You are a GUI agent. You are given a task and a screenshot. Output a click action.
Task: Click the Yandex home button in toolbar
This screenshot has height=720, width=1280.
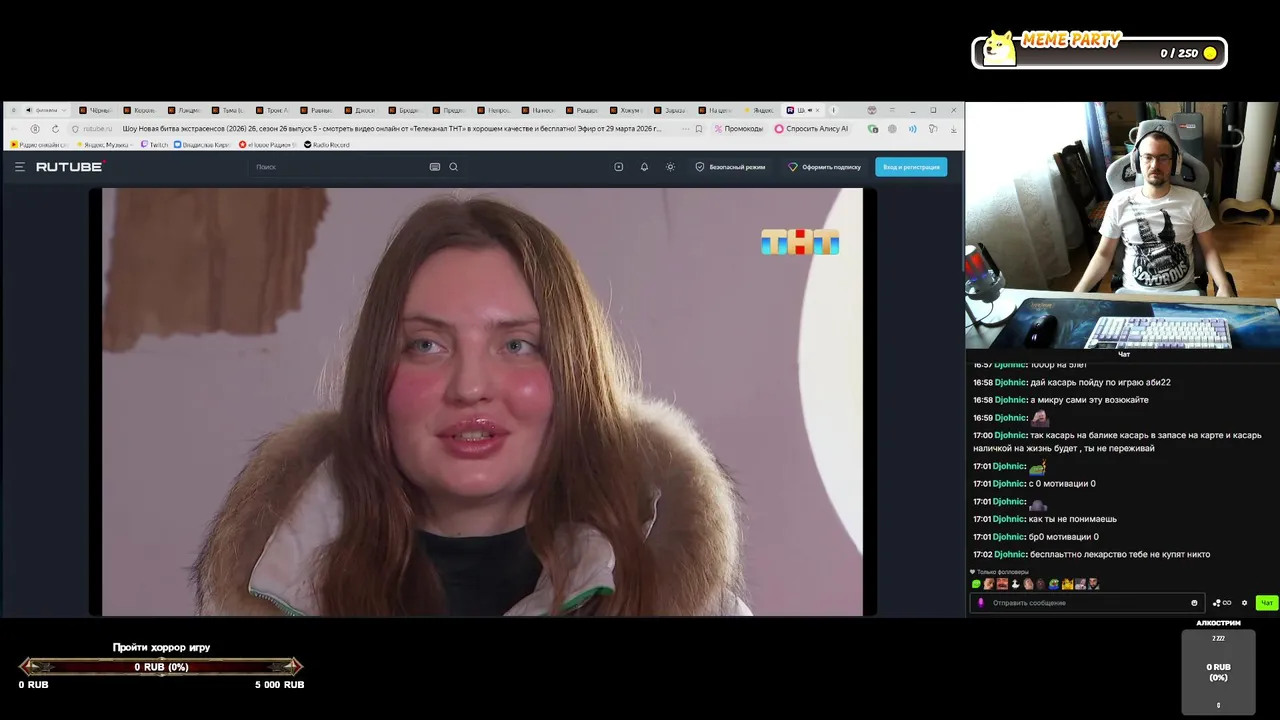(35, 129)
